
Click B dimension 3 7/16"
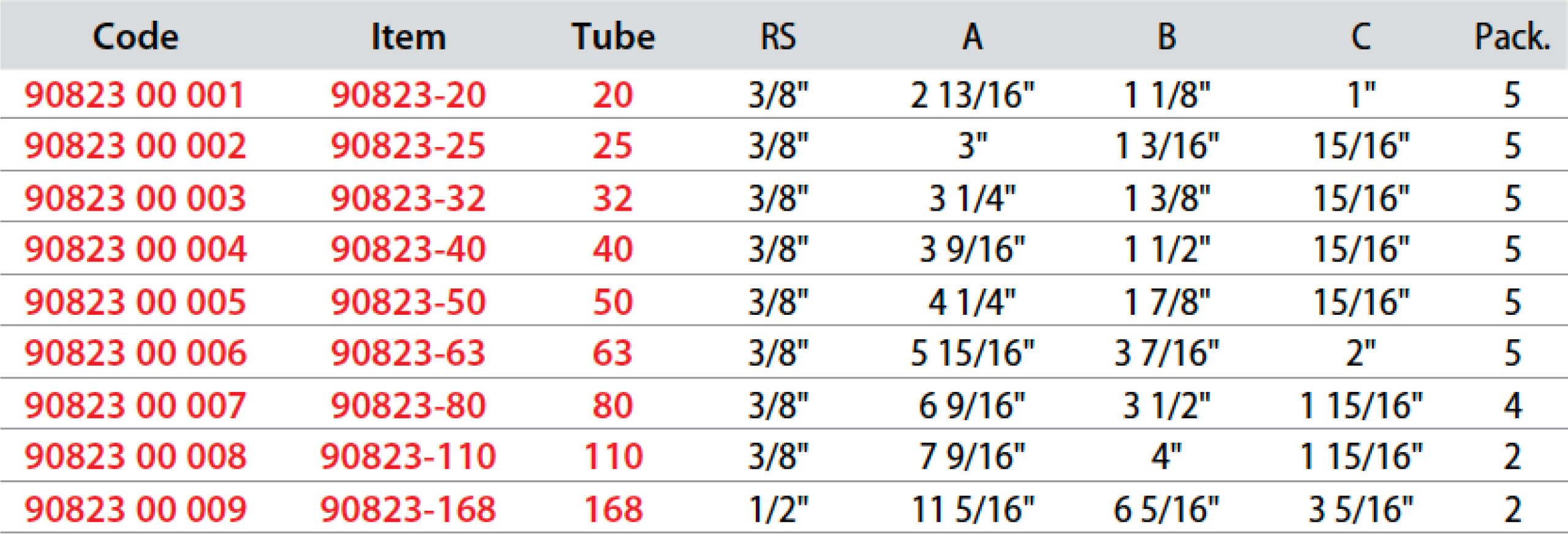pyautogui.click(x=1167, y=353)
